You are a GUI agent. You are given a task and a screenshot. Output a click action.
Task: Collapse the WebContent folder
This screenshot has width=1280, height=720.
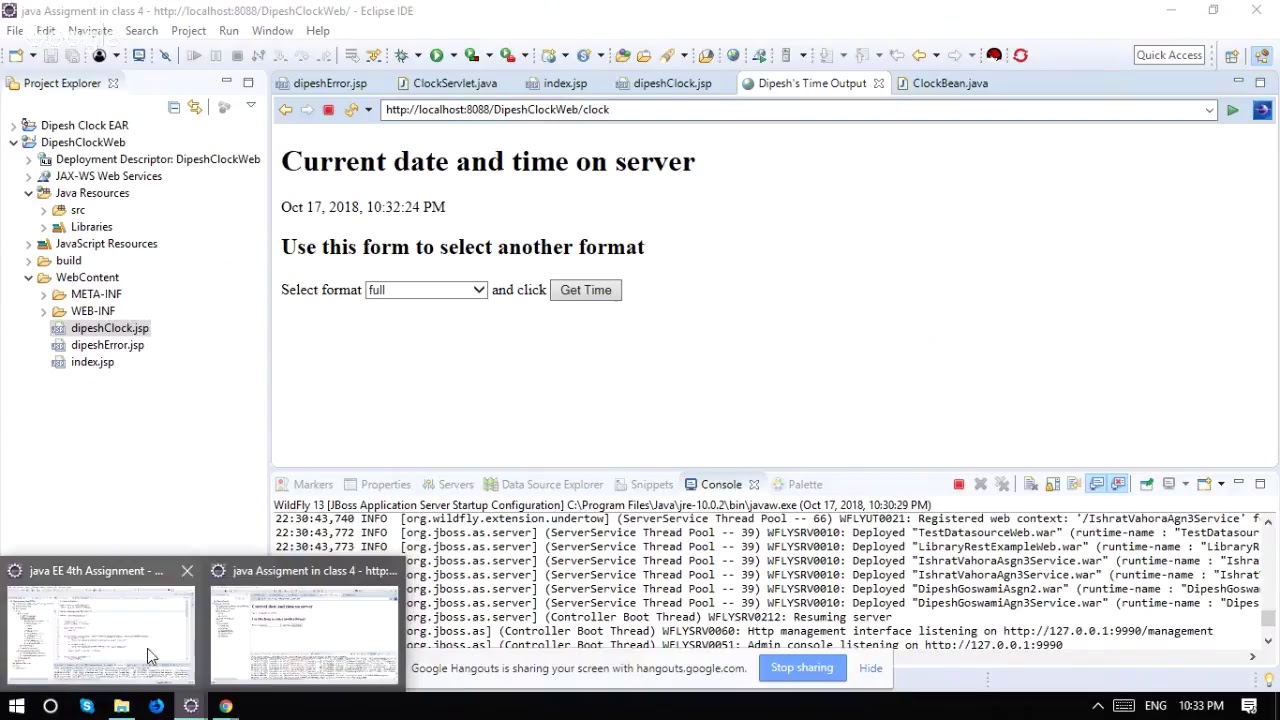28,278
